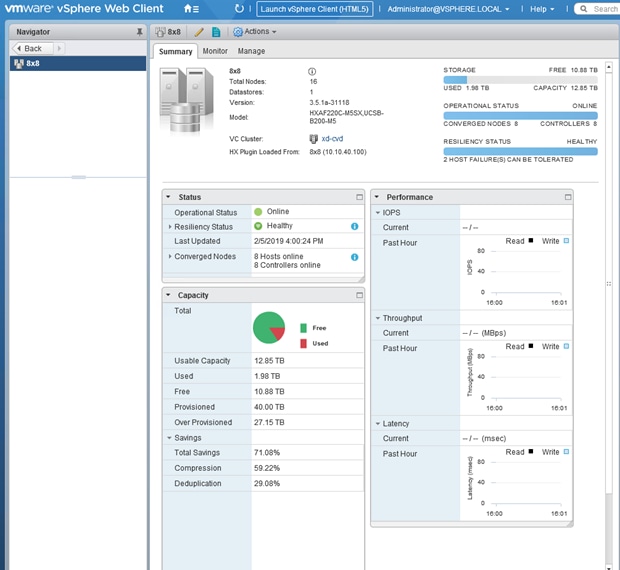Image resolution: width=620 pixels, height=570 pixels.
Task: Click in the Search field
Action: click(x=605, y=9)
